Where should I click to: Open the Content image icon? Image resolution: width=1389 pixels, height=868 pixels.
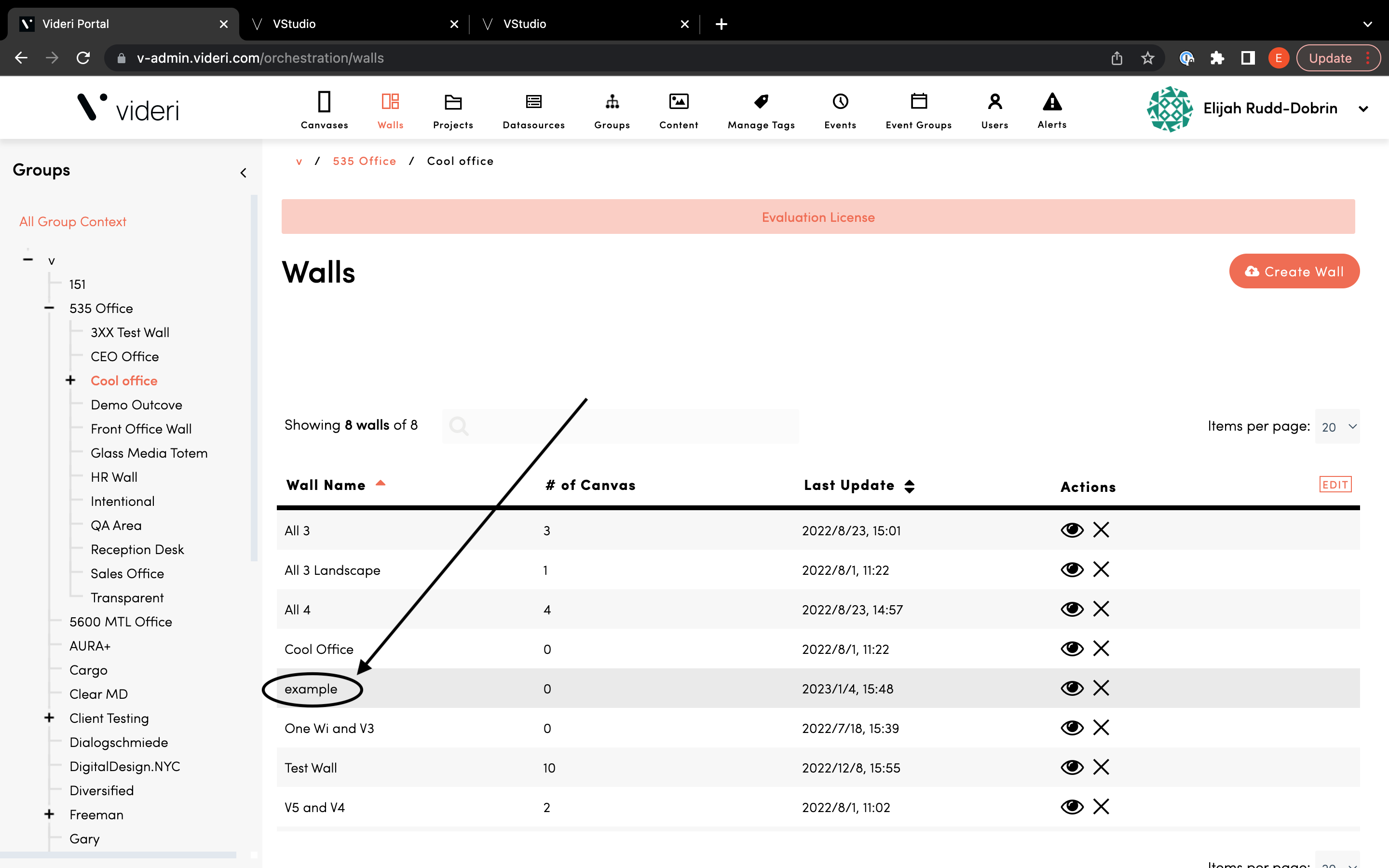679,102
